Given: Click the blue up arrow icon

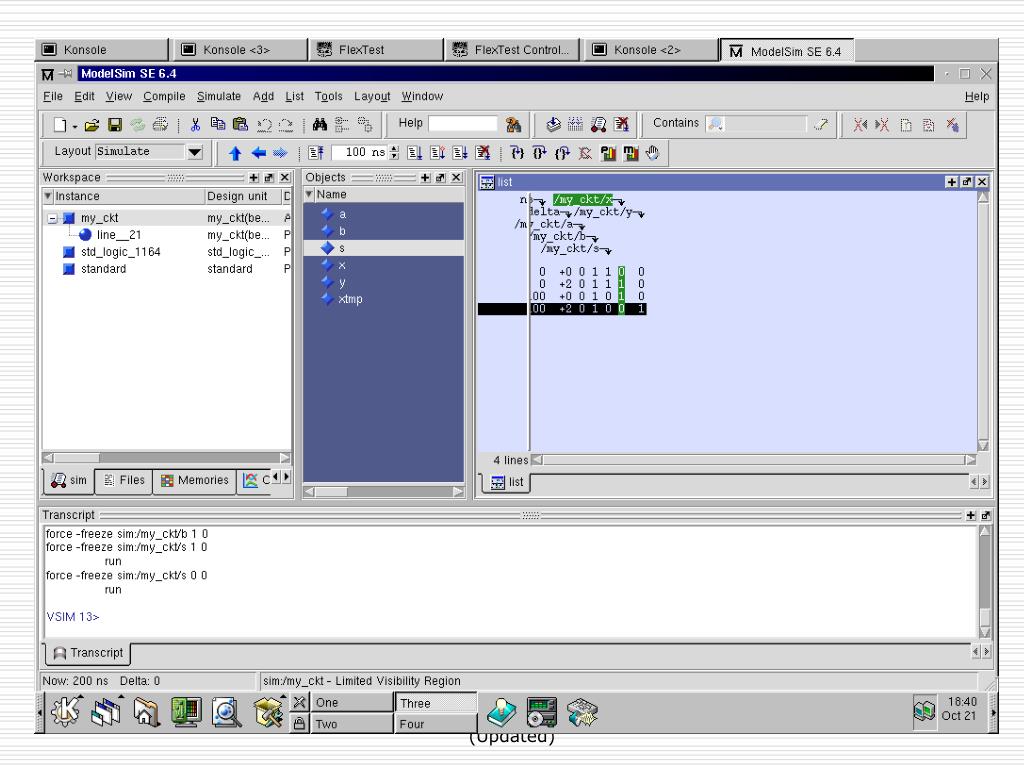Looking at the screenshot, I should (235, 153).
